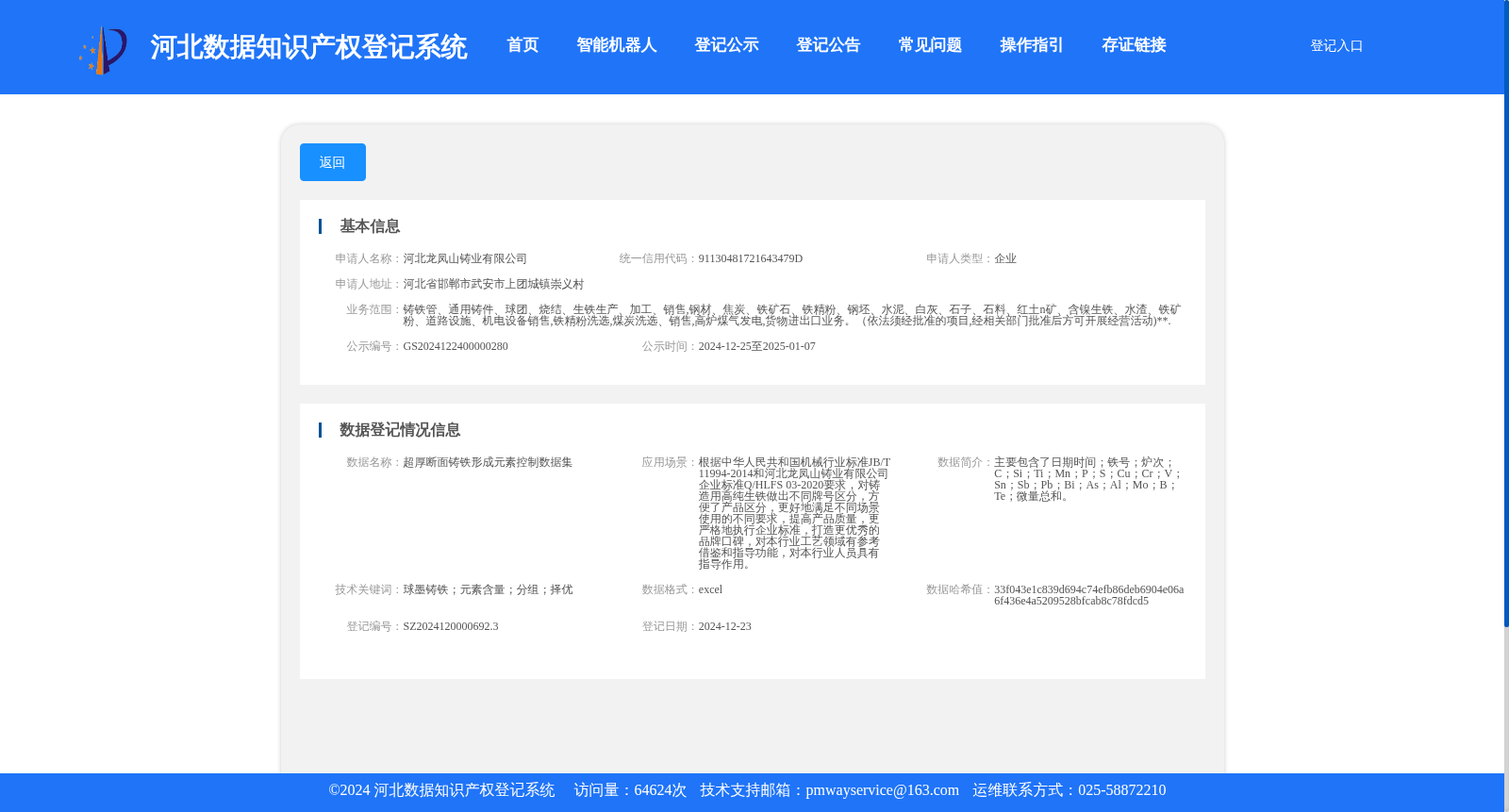Click contact number 025-58872210 in footer
The height and width of the screenshot is (812, 1509).
1121,790
